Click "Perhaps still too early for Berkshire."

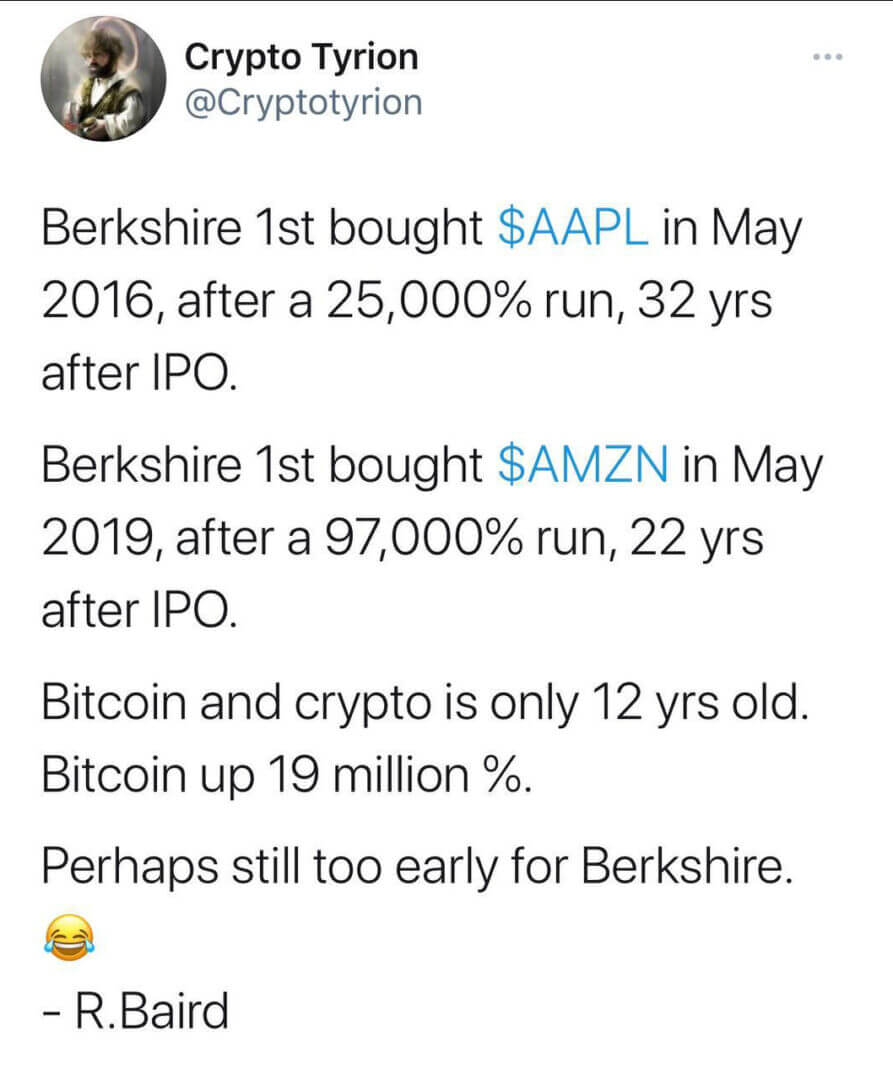point(417,868)
